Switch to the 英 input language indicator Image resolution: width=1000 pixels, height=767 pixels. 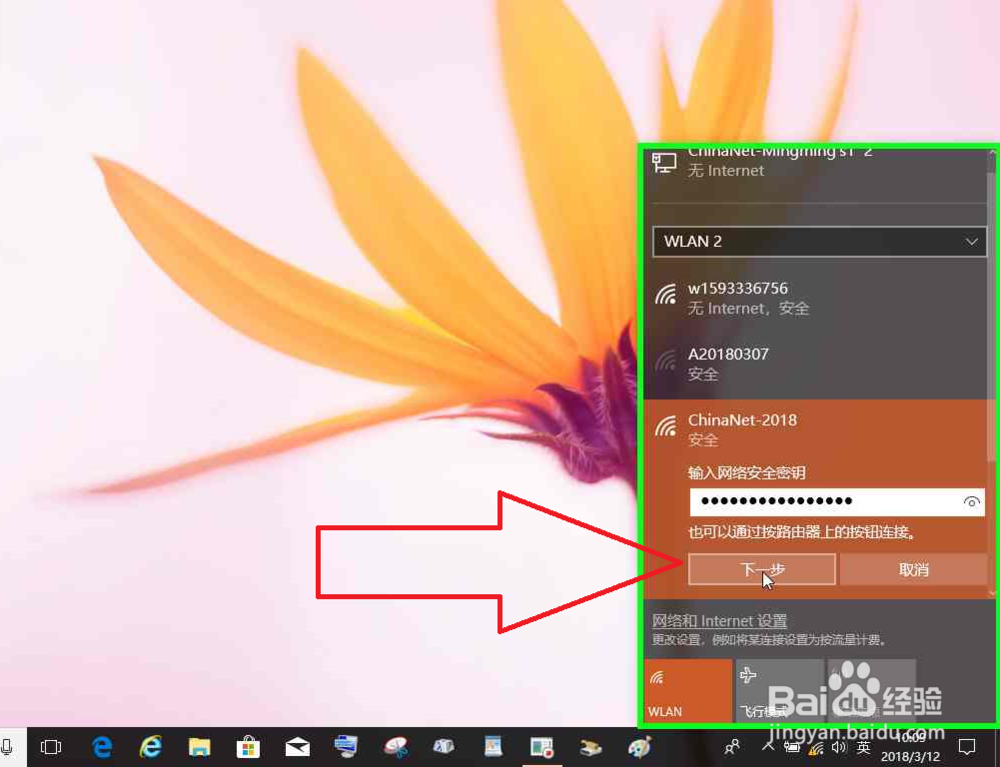(866, 747)
